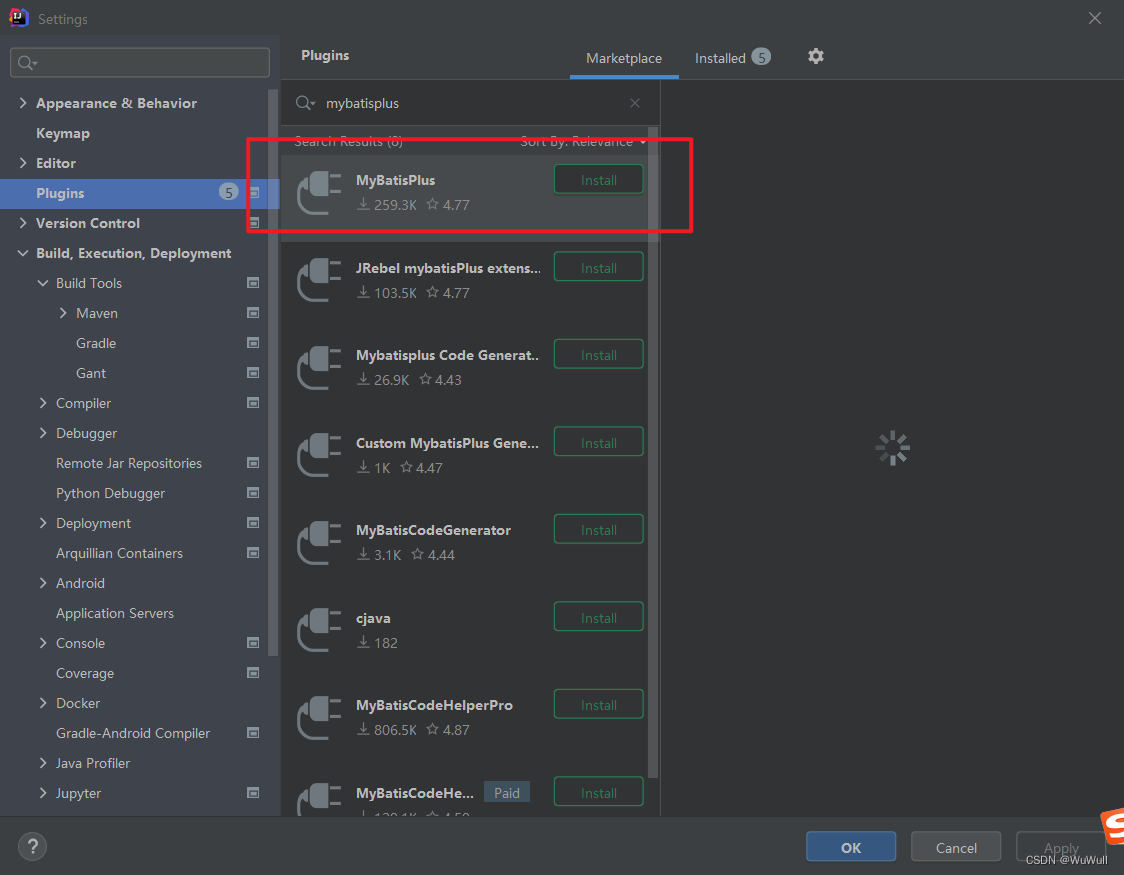Install Mybatisplus Code Generator plugin

[599, 355]
